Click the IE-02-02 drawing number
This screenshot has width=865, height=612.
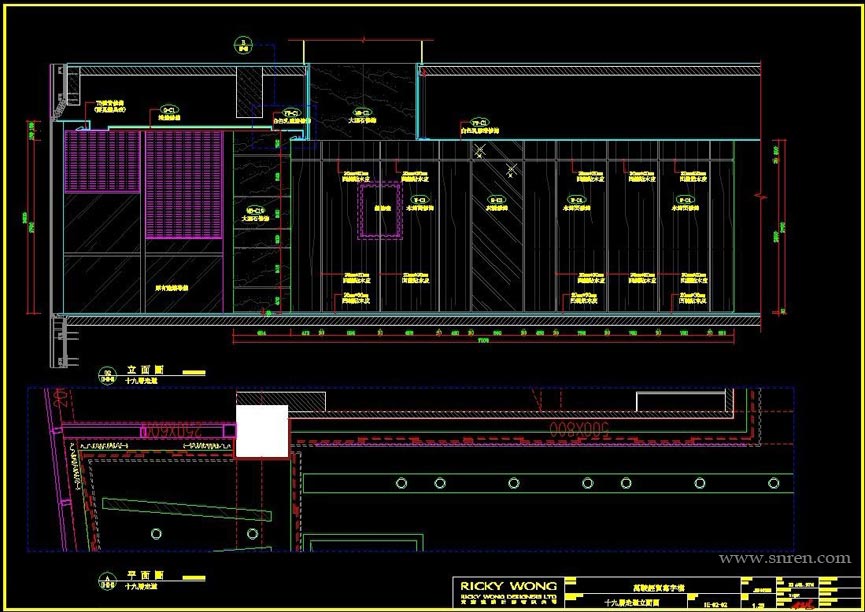tap(716, 604)
